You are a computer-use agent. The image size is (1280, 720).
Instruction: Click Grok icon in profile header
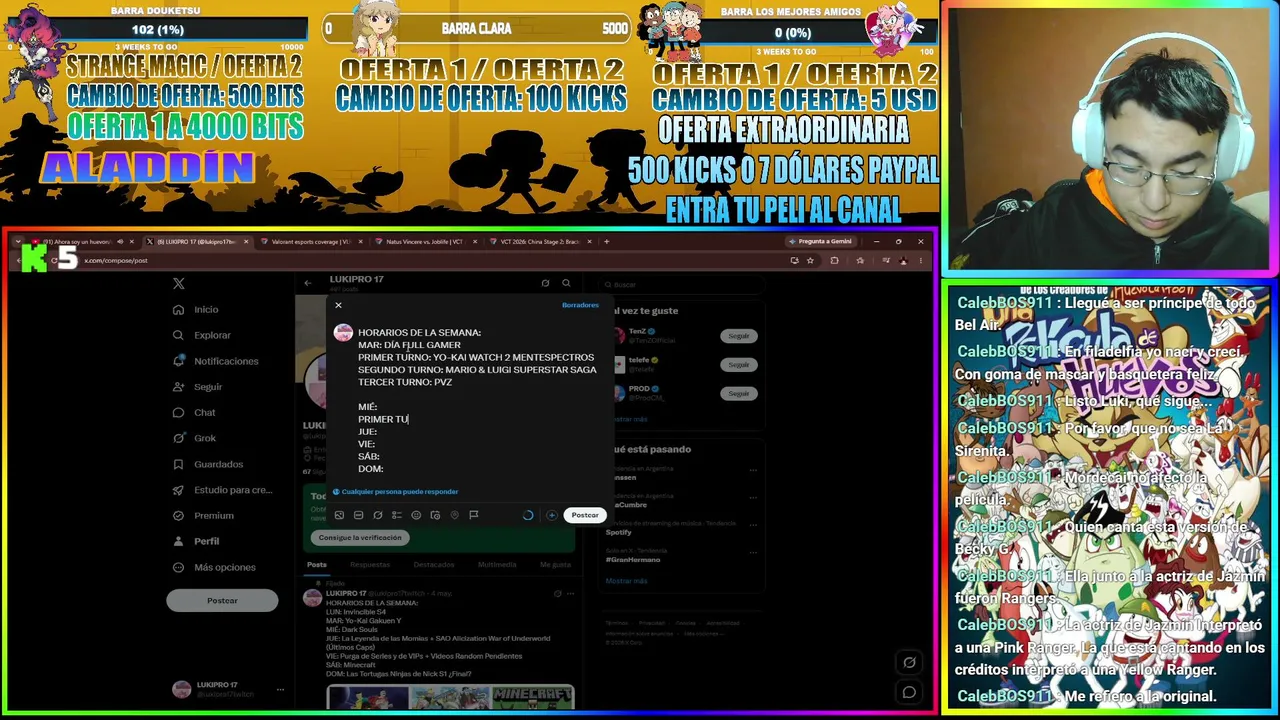point(545,283)
